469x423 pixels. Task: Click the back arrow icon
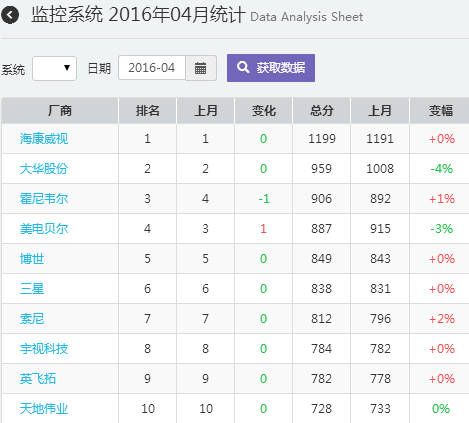10,15
